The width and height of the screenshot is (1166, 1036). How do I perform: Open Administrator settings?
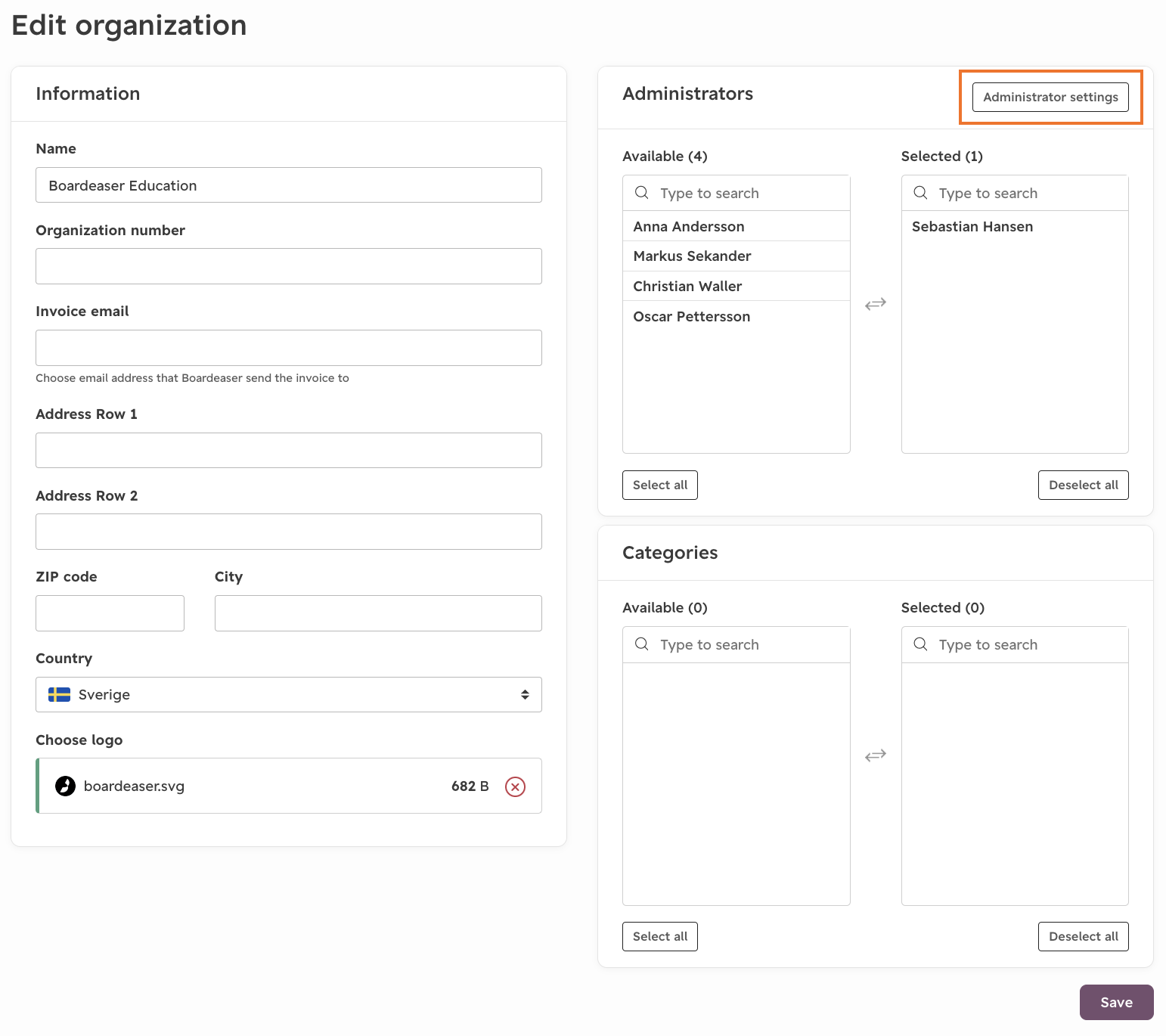1050,97
